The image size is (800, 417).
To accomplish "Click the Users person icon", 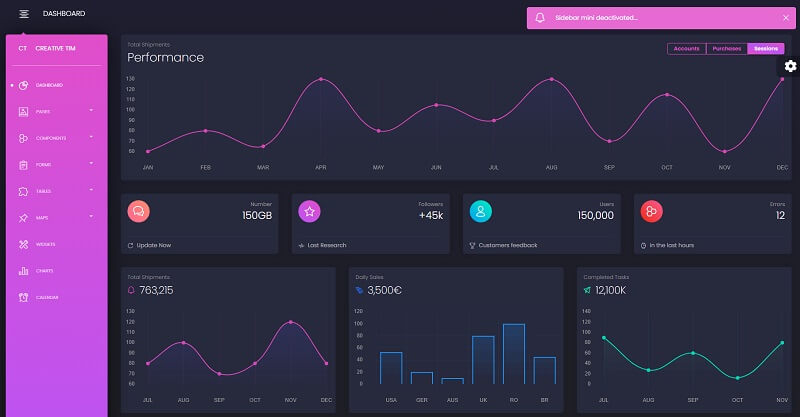I will pyautogui.click(x=481, y=211).
